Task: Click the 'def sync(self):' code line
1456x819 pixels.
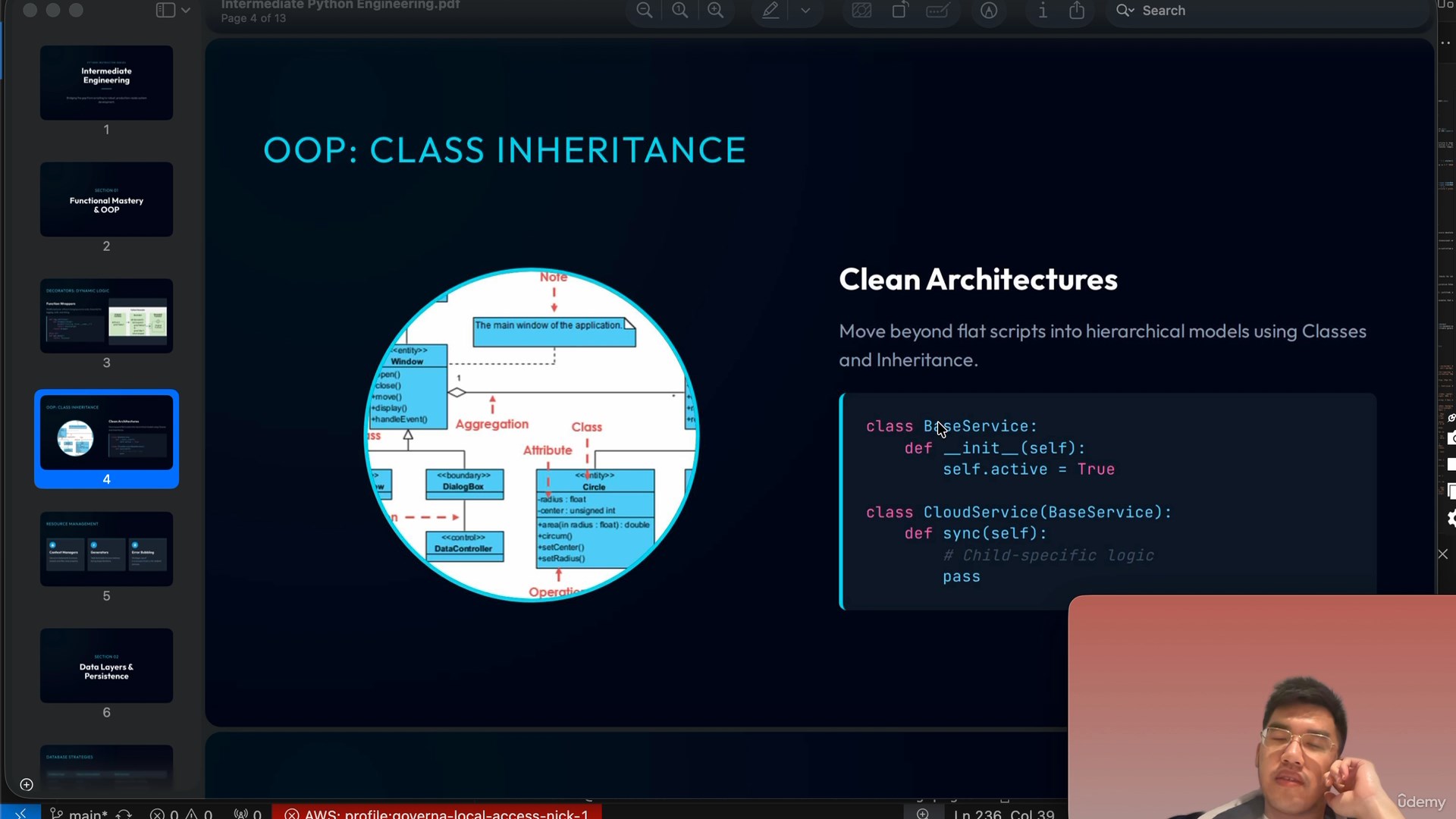Action: (x=975, y=533)
